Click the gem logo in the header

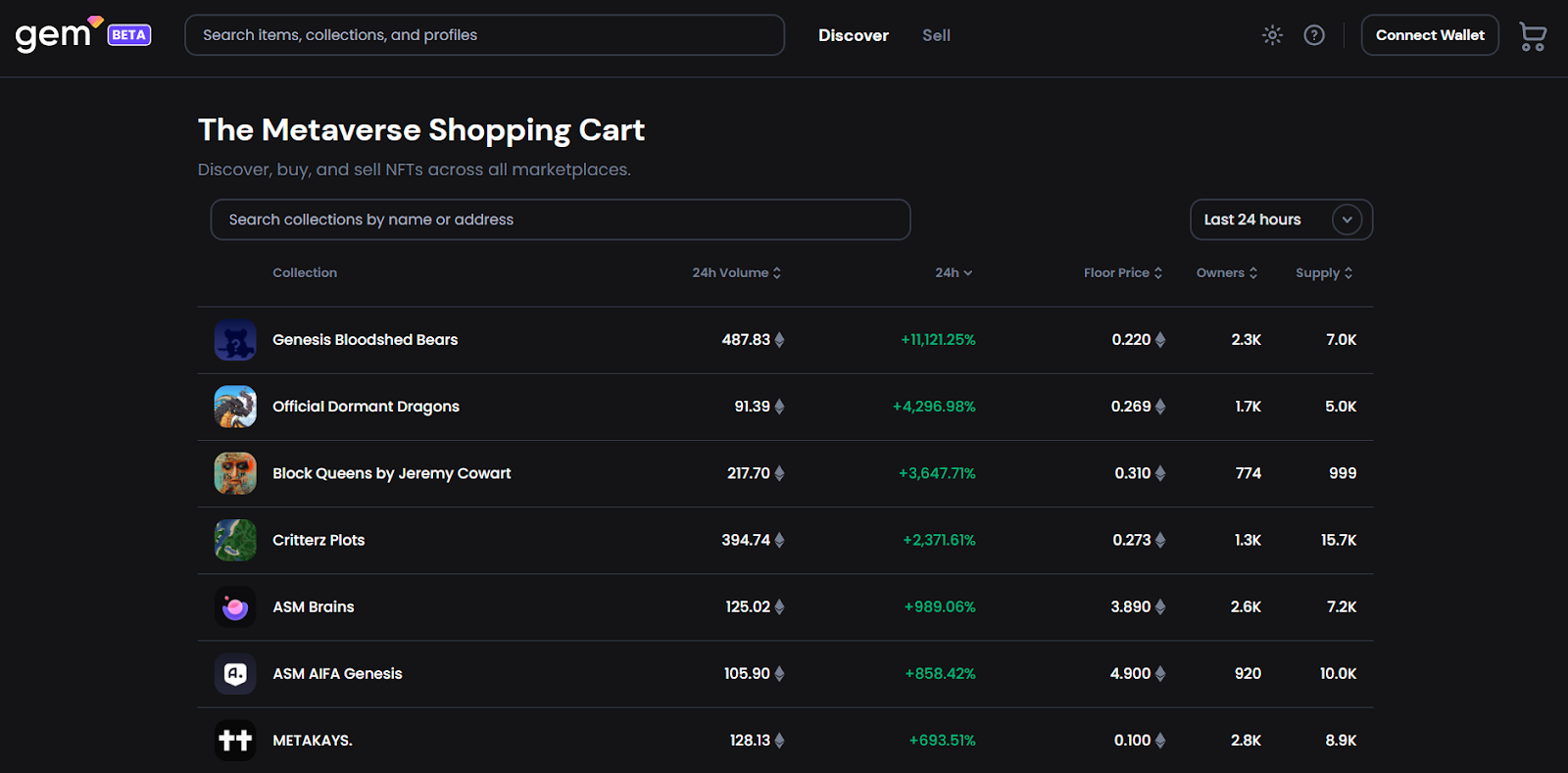(x=59, y=35)
